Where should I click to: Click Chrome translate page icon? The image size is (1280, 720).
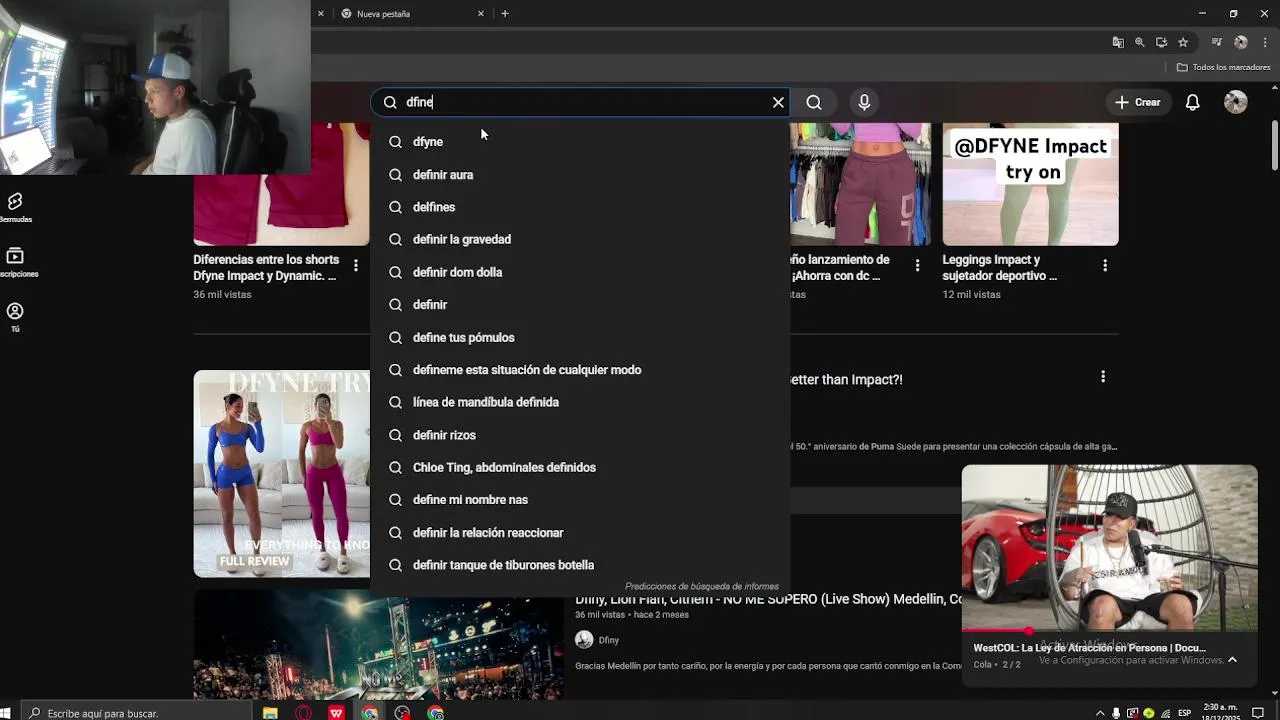click(x=1118, y=42)
